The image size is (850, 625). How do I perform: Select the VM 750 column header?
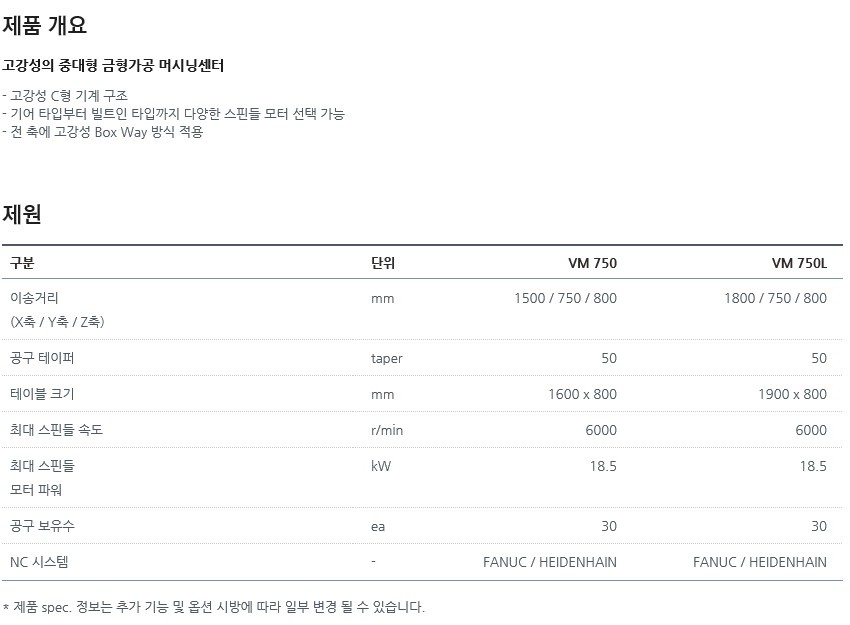coord(592,263)
